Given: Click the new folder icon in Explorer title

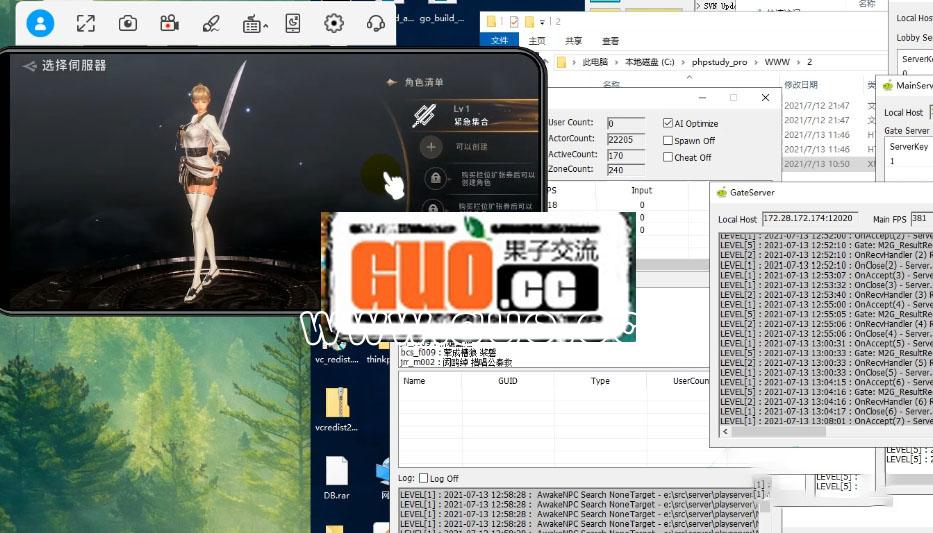Looking at the screenshot, I should pos(529,22).
